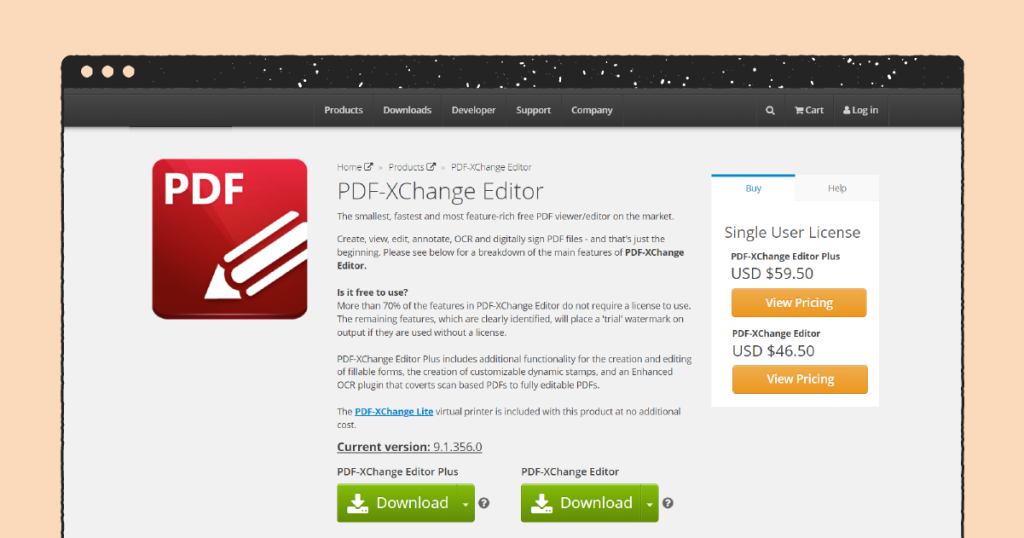Open the Downloads menu
This screenshot has height=538, width=1024.
tap(407, 110)
